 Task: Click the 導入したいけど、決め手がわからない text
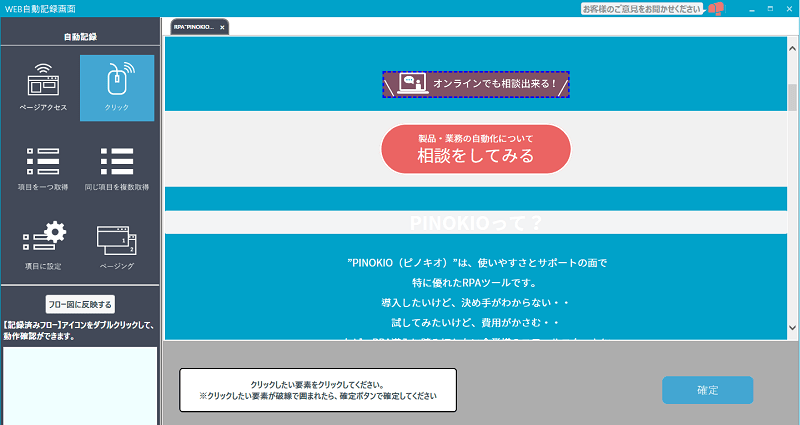[475, 303]
